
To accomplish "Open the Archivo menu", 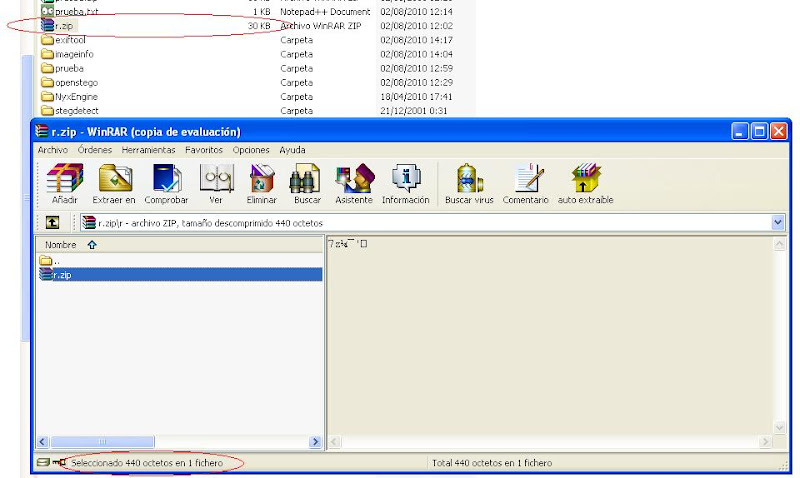I will tap(53, 150).
